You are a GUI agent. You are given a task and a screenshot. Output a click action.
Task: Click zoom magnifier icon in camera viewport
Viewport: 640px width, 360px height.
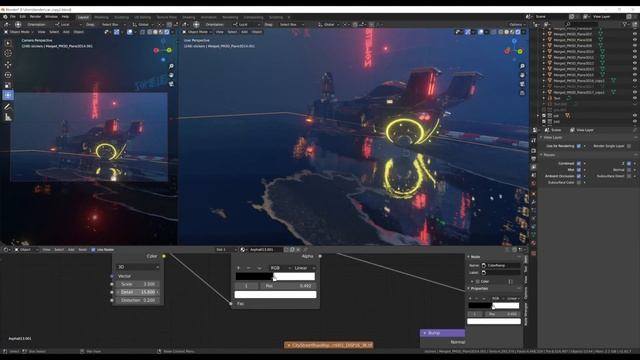[171, 66]
